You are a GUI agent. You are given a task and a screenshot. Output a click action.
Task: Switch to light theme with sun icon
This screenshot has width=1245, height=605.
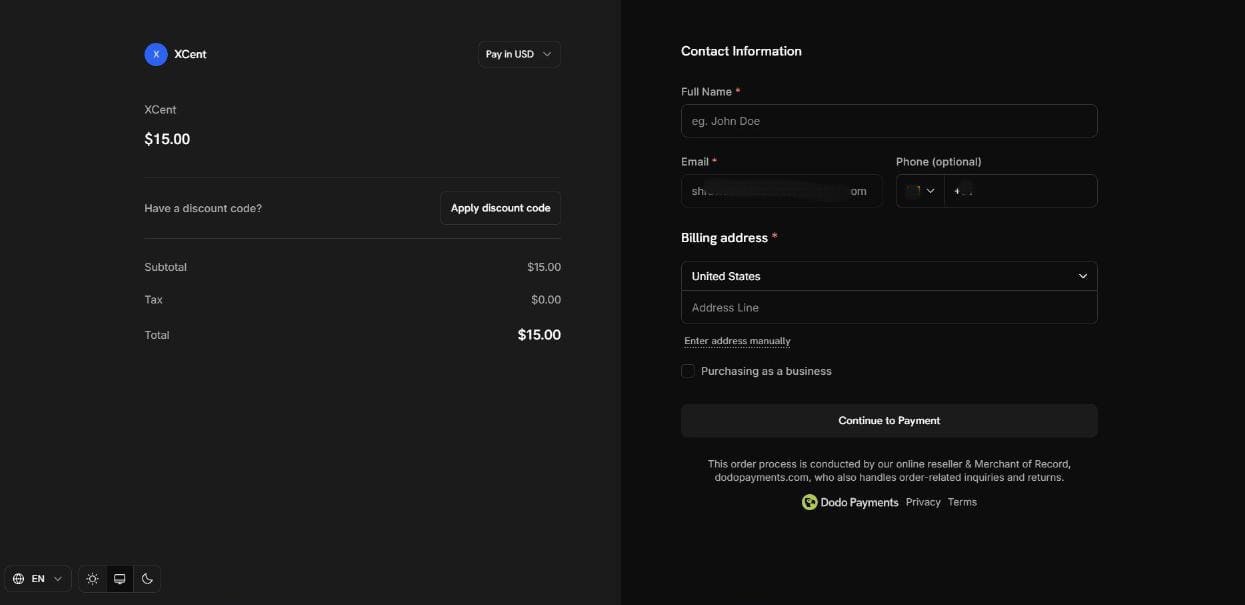92,578
